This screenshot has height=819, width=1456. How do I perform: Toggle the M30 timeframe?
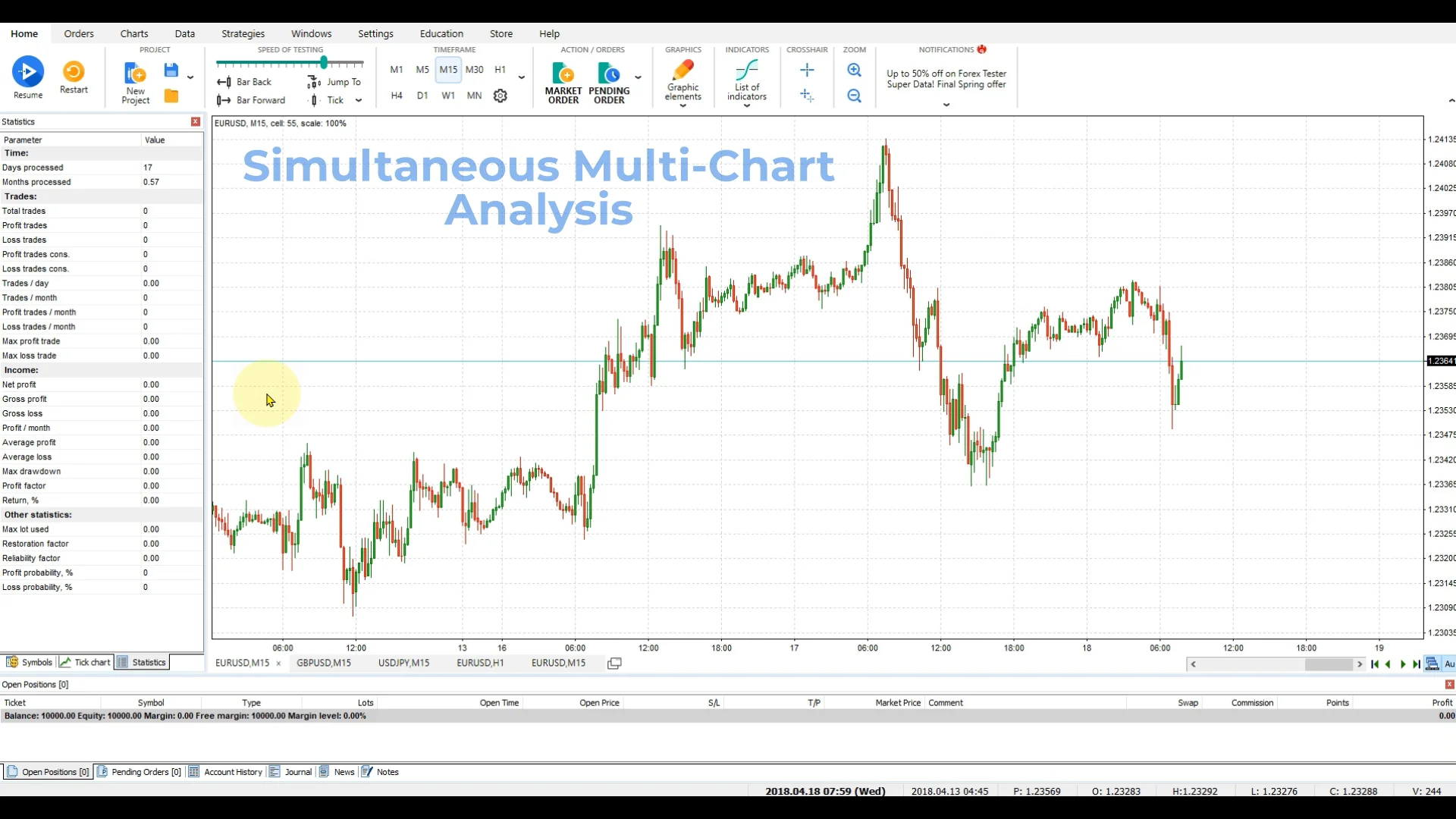coord(475,69)
